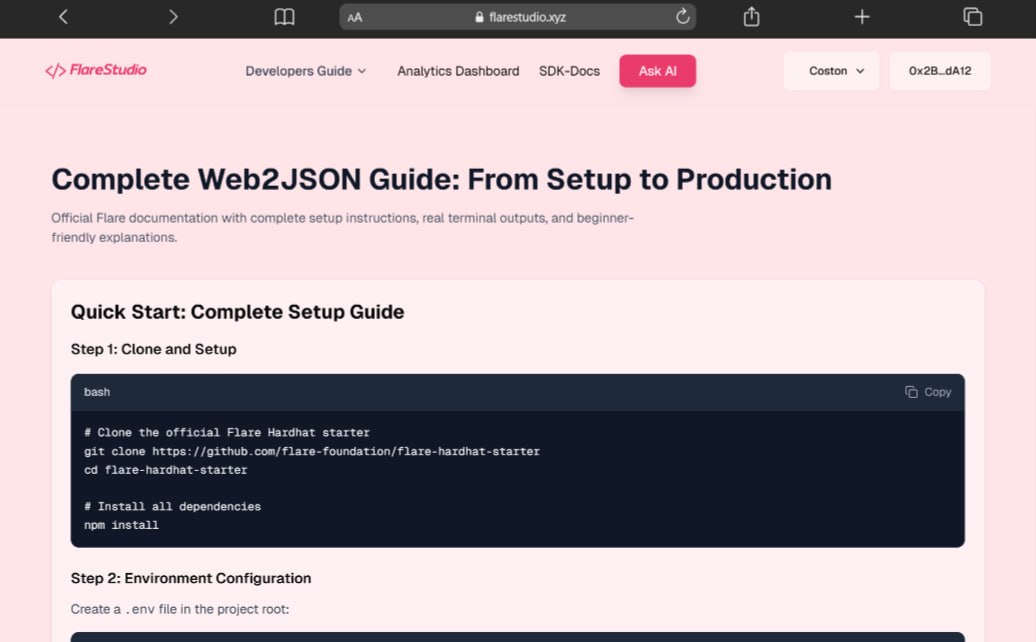Click the 'Create a .env file' sentence
Viewport: 1036px width, 642px height.
pyautogui.click(x=180, y=609)
